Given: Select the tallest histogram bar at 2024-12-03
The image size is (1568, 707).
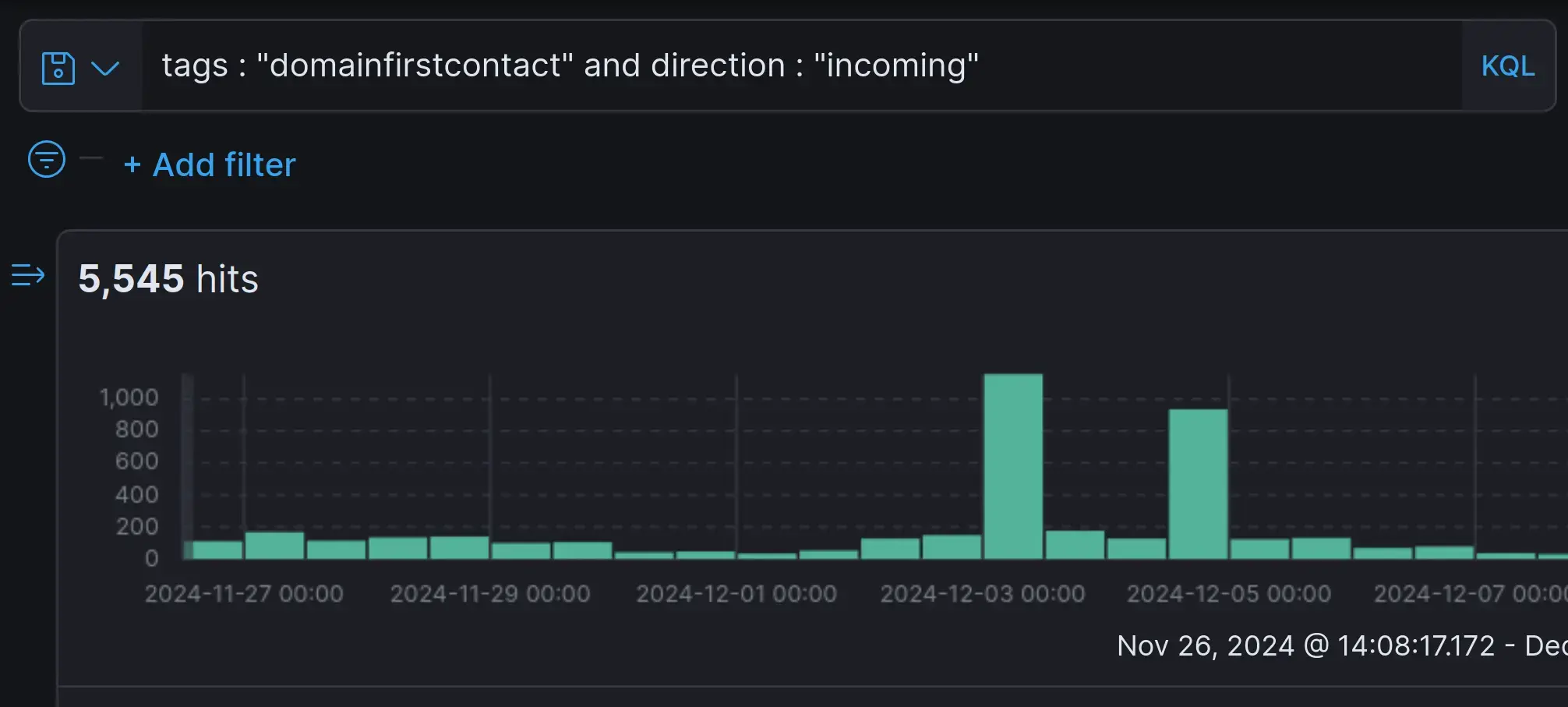Looking at the screenshot, I should [x=1013, y=466].
